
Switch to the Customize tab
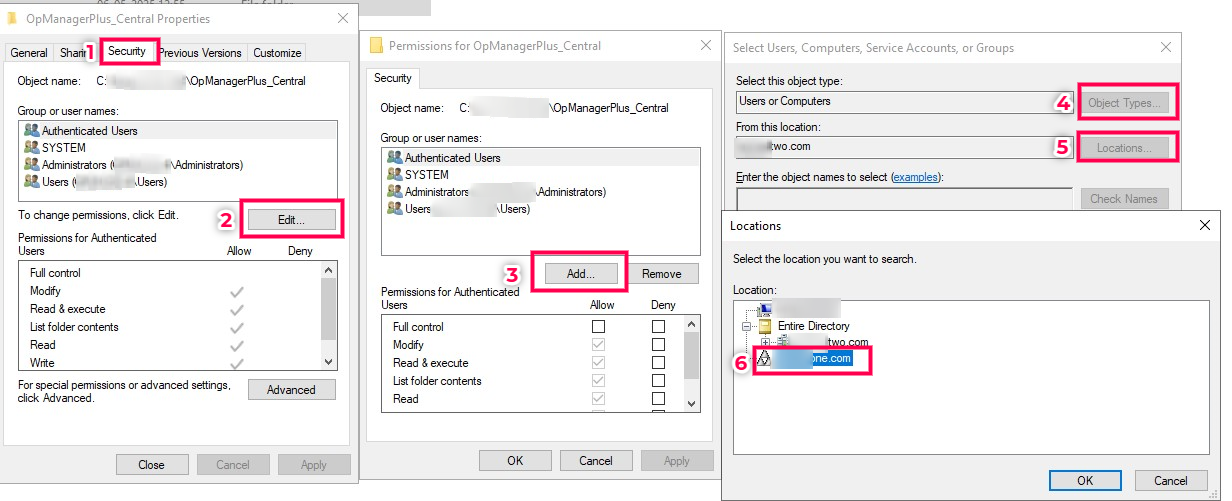(277, 53)
